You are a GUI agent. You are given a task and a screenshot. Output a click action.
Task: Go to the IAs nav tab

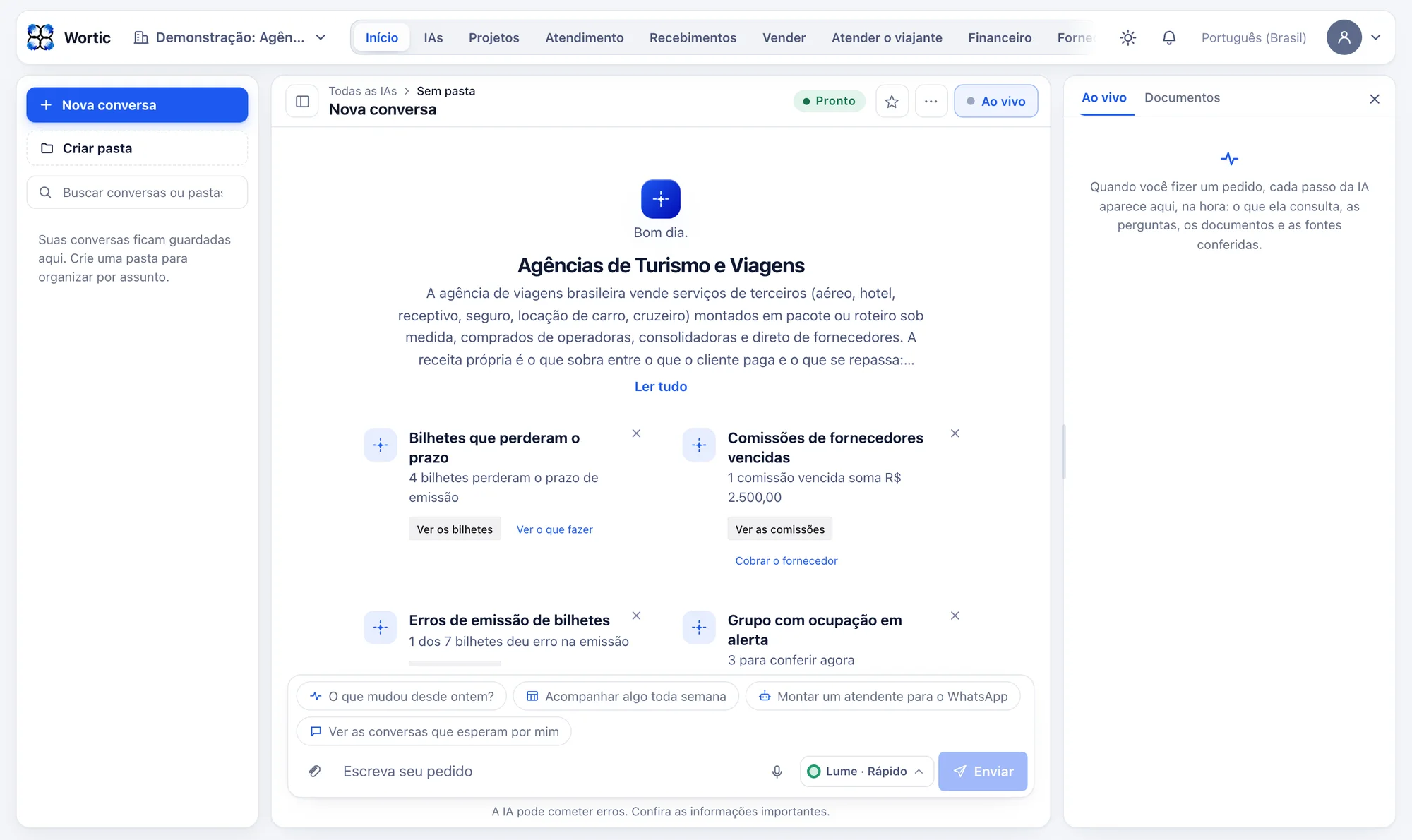[x=433, y=37]
